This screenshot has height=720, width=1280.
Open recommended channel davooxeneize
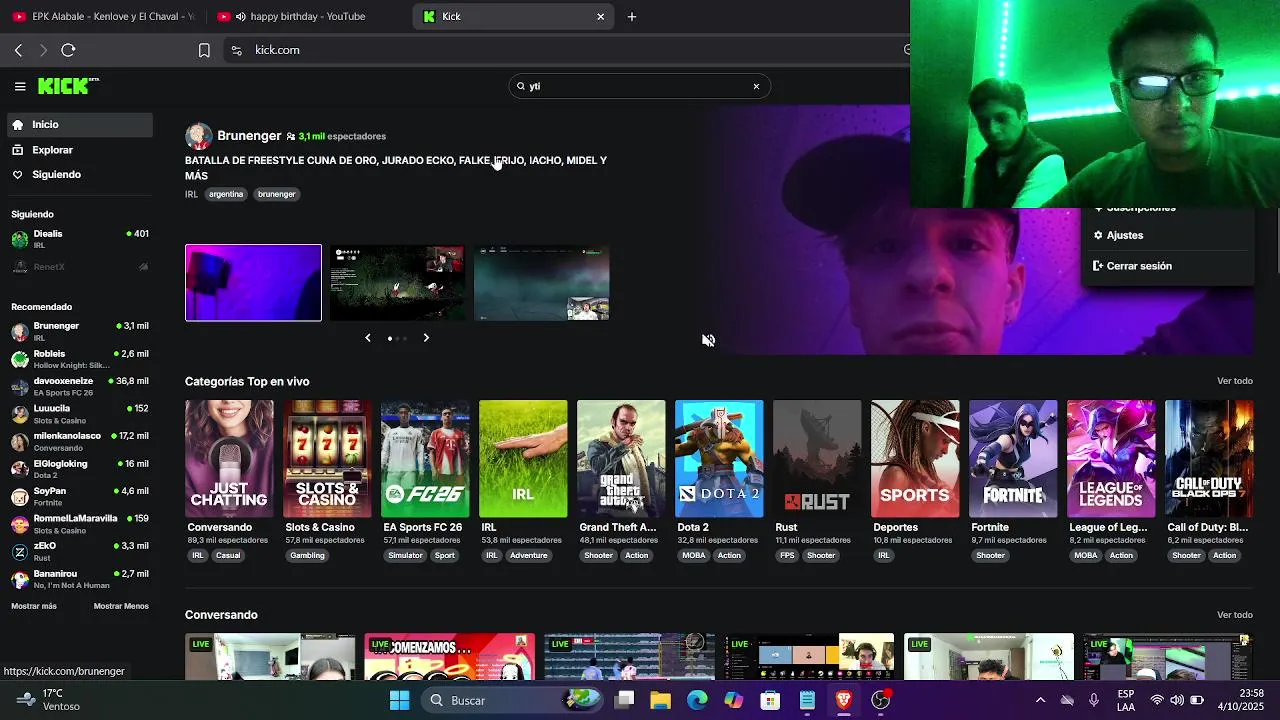[79, 386]
